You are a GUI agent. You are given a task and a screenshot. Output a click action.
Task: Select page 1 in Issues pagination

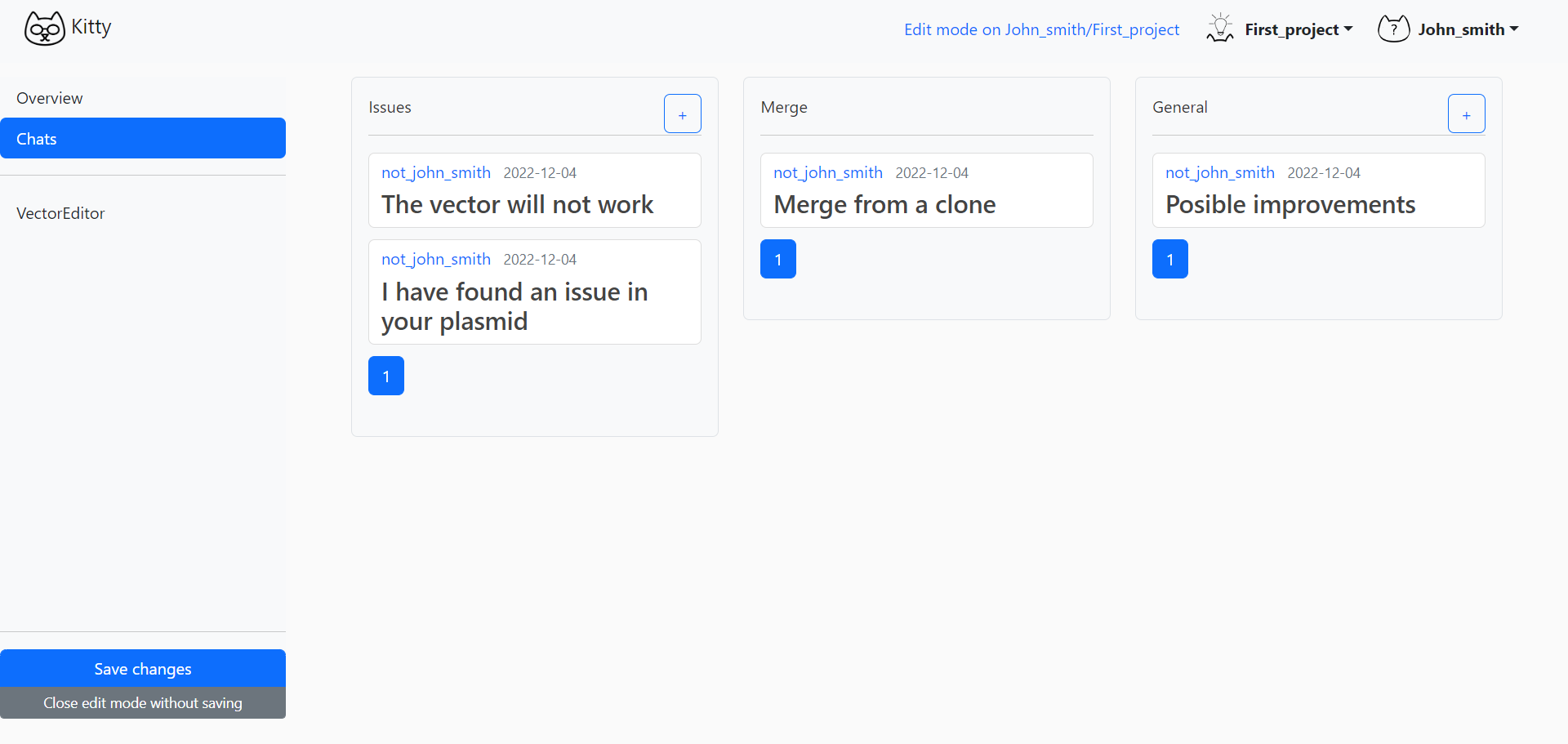click(386, 376)
